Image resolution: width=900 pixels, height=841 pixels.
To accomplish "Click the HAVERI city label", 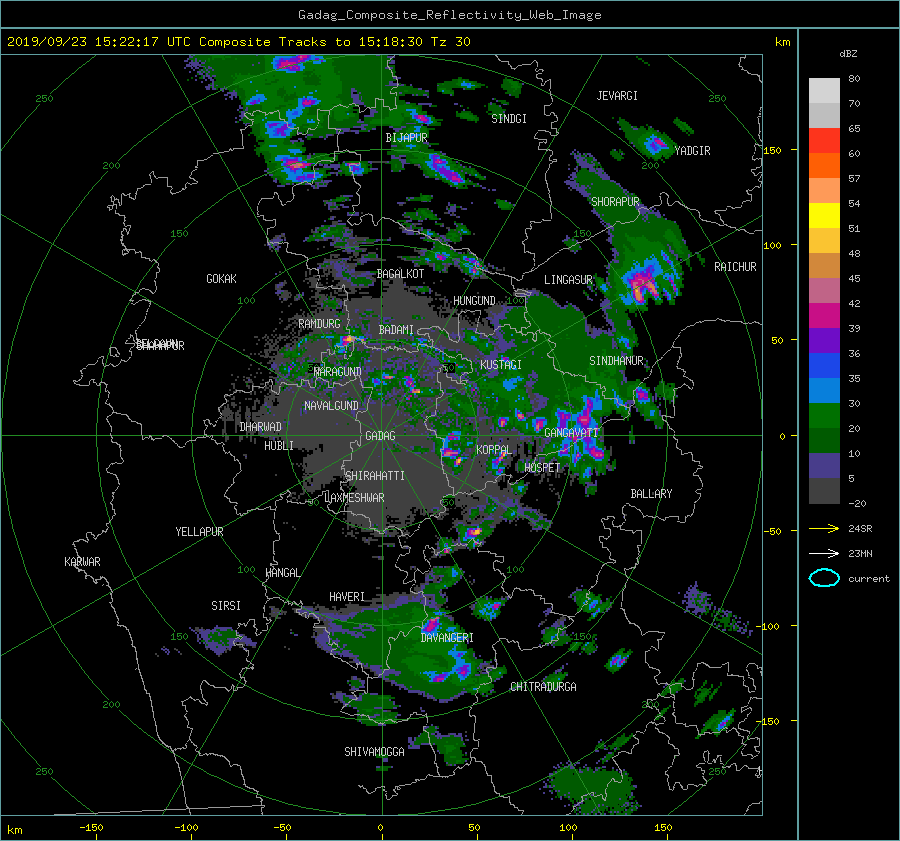I will point(347,597).
